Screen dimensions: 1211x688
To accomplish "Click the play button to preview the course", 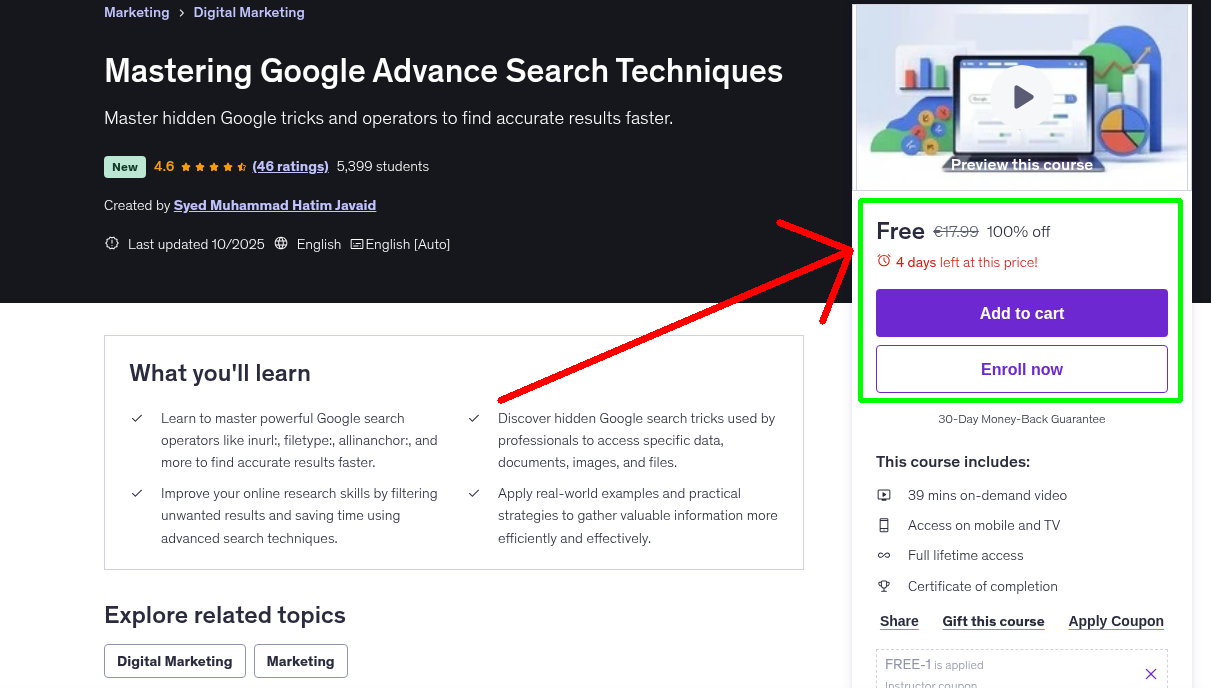I will [x=1022, y=96].
